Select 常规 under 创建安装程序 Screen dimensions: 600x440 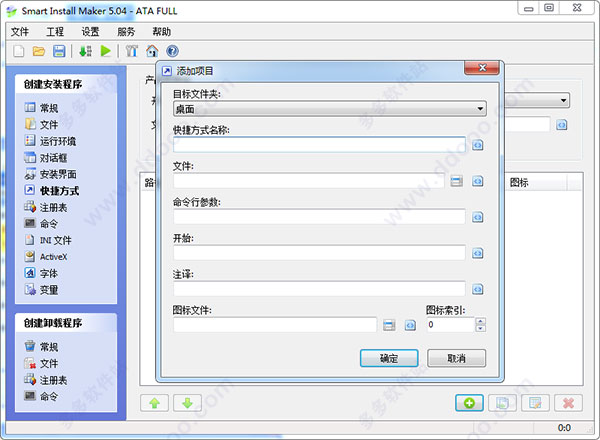[x=41, y=108]
